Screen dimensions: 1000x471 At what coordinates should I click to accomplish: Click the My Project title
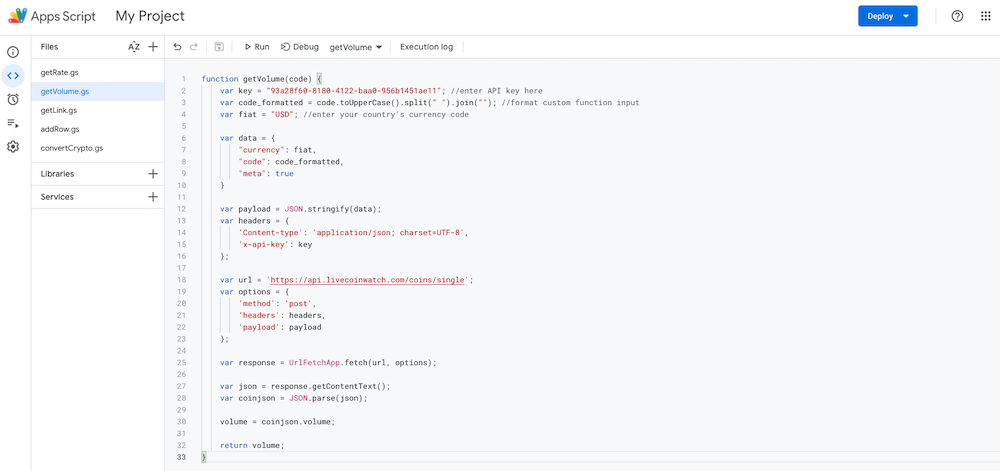tap(150, 16)
